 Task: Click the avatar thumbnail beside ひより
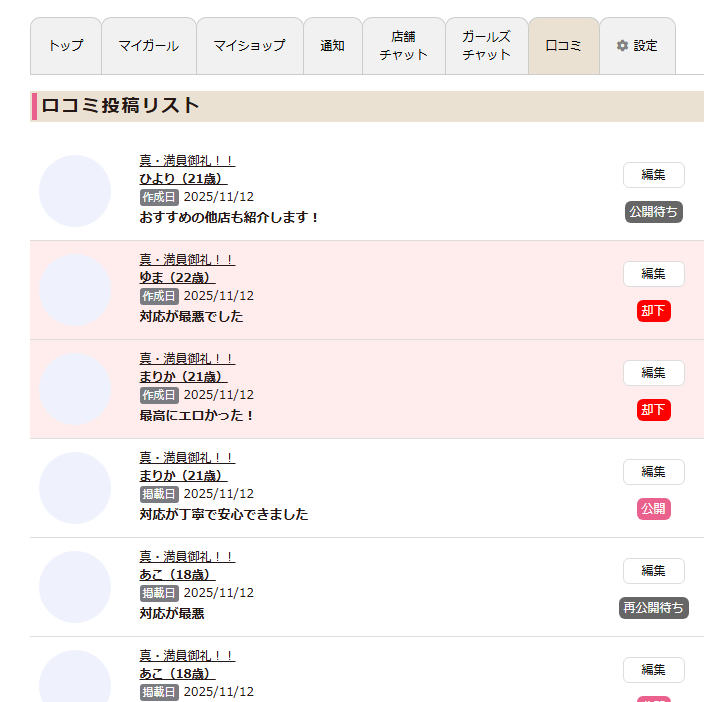click(x=75, y=191)
